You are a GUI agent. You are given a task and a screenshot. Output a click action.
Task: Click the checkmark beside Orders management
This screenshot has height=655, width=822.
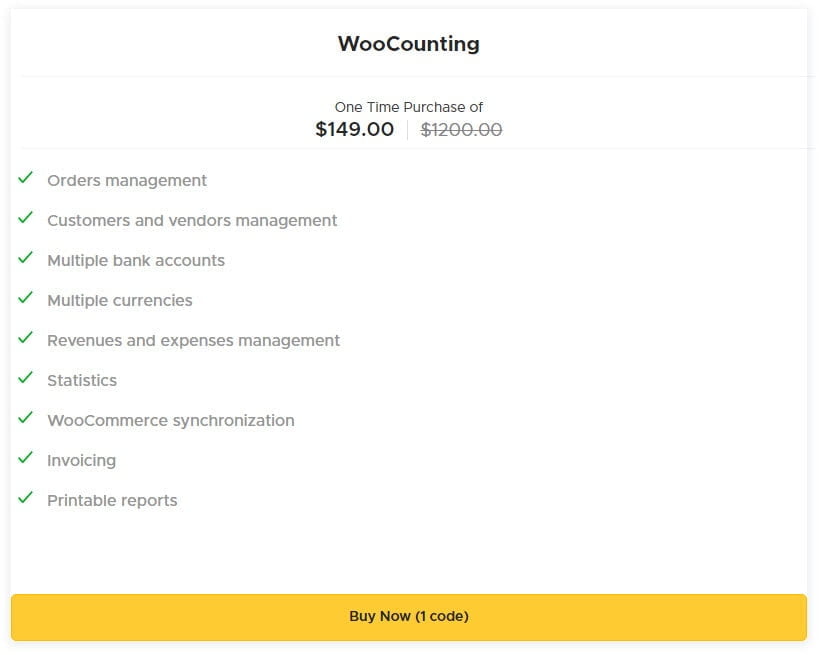(26, 179)
